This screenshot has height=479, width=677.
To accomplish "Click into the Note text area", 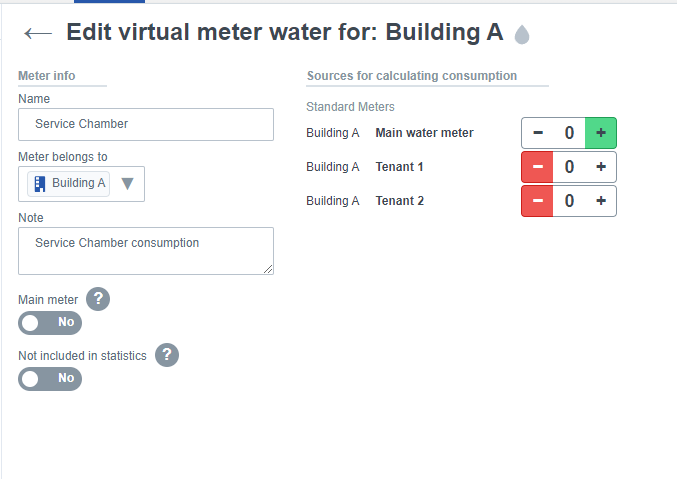I will [146, 250].
